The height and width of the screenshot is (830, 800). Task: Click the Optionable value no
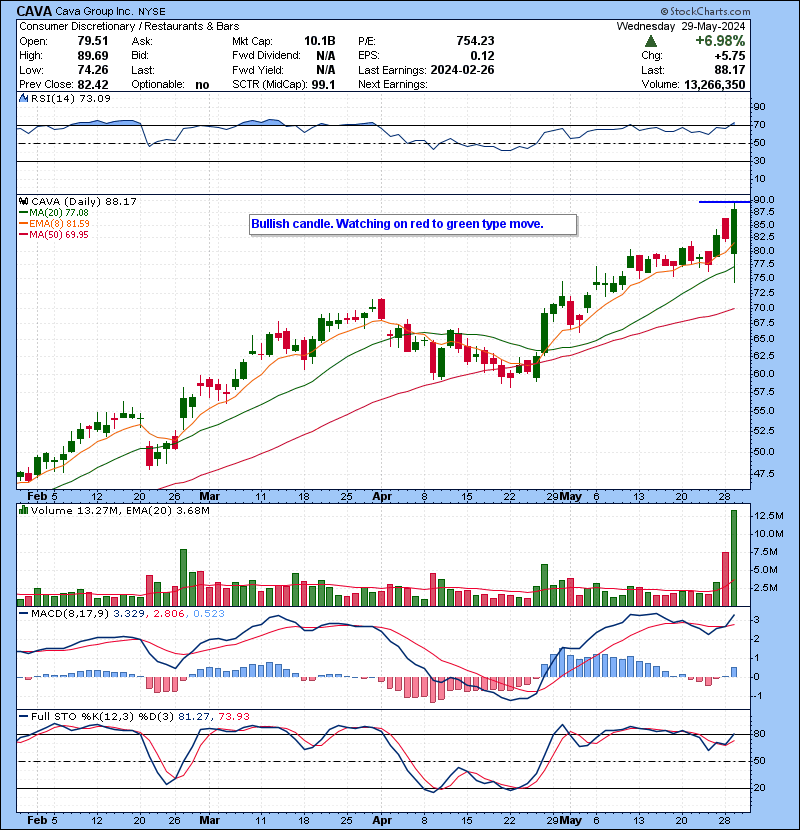click(x=202, y=85)
